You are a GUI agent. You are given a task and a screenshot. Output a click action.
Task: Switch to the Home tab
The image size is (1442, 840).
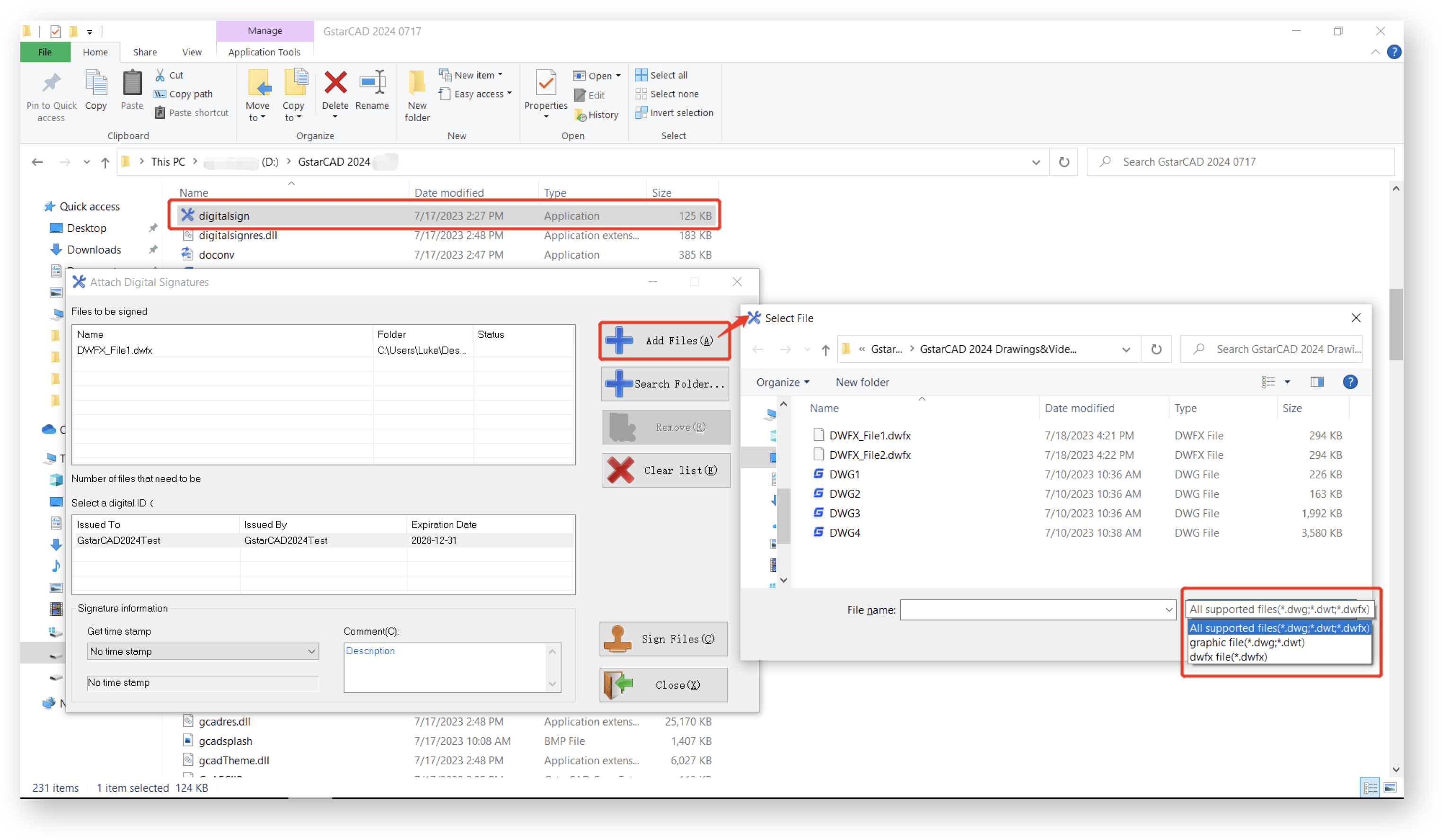(x=95, y=52)
